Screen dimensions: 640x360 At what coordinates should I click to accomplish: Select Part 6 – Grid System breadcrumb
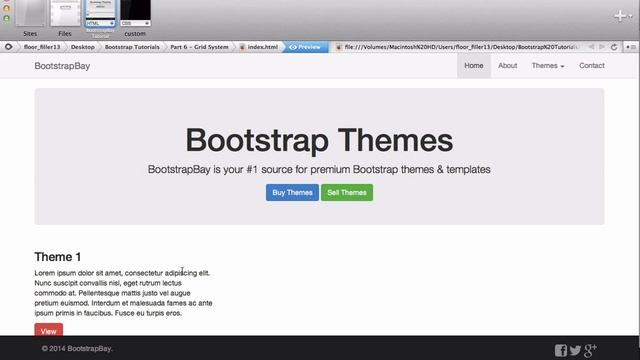pos(199,47)
